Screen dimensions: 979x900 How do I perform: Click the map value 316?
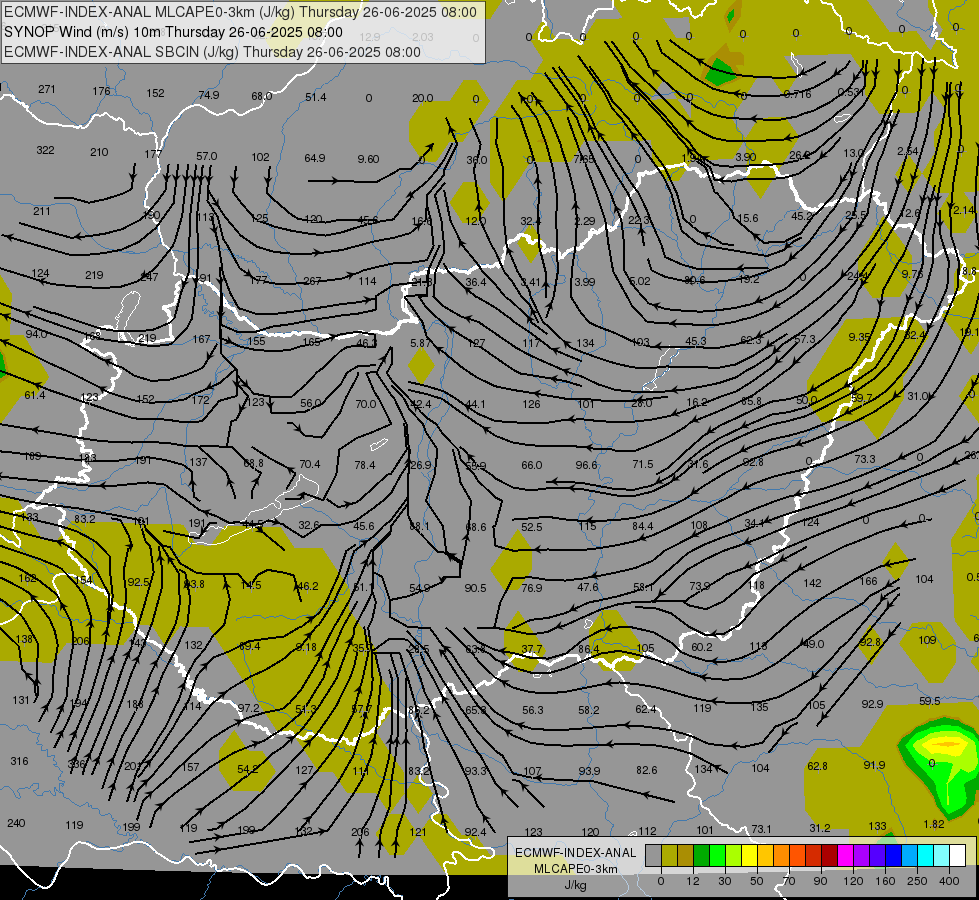pos(19,761)
